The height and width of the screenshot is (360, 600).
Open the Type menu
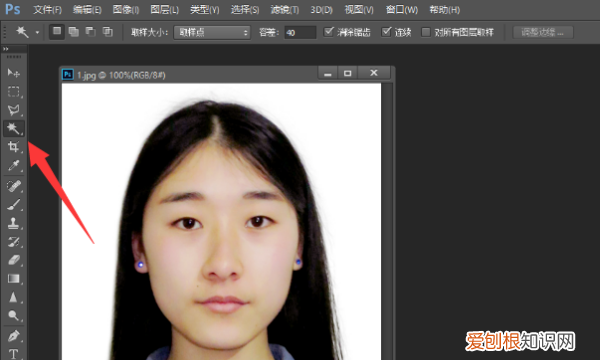[205, 10]
